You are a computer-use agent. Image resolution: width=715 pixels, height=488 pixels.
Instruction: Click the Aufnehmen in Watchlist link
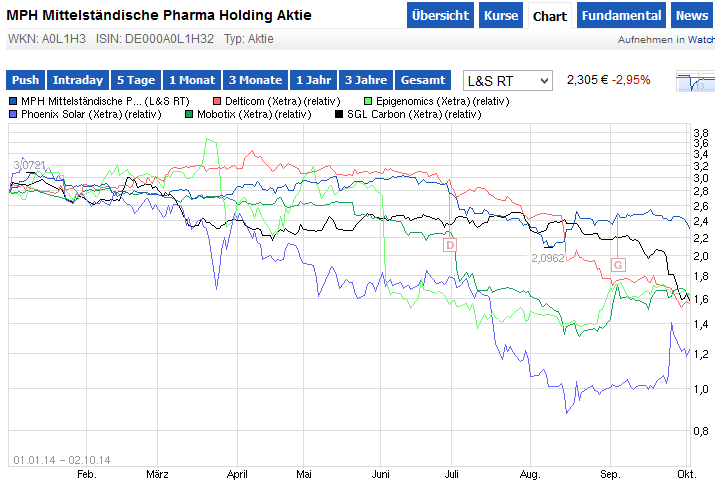tap(666, 40)
